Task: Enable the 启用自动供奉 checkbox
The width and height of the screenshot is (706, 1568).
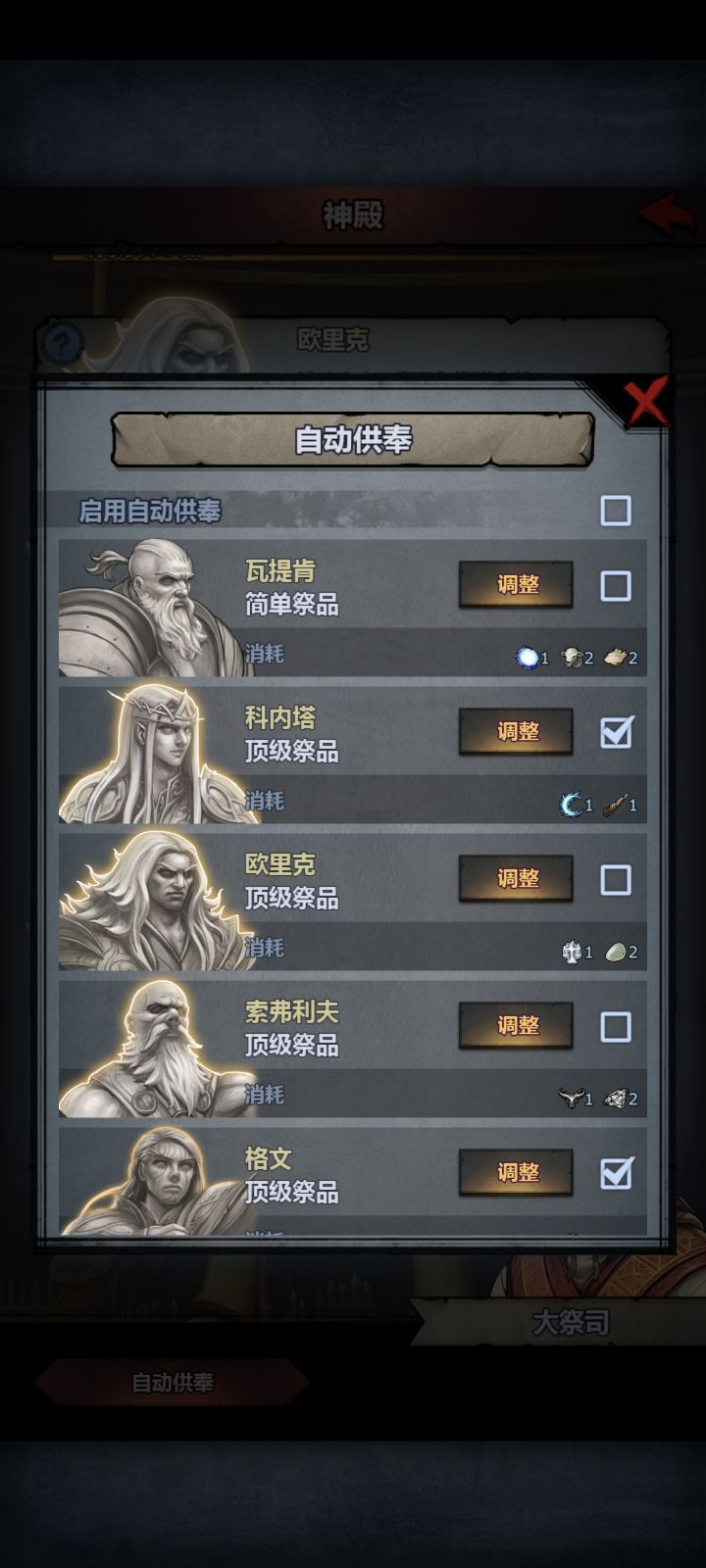Action: [x=616, y=511]
